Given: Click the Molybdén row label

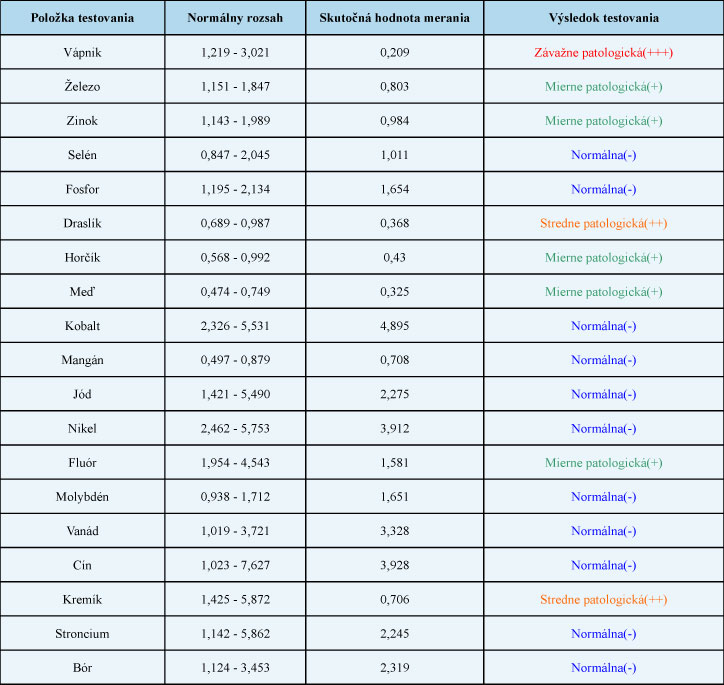Looking at the screenshot, I should [x=82, y=497].
